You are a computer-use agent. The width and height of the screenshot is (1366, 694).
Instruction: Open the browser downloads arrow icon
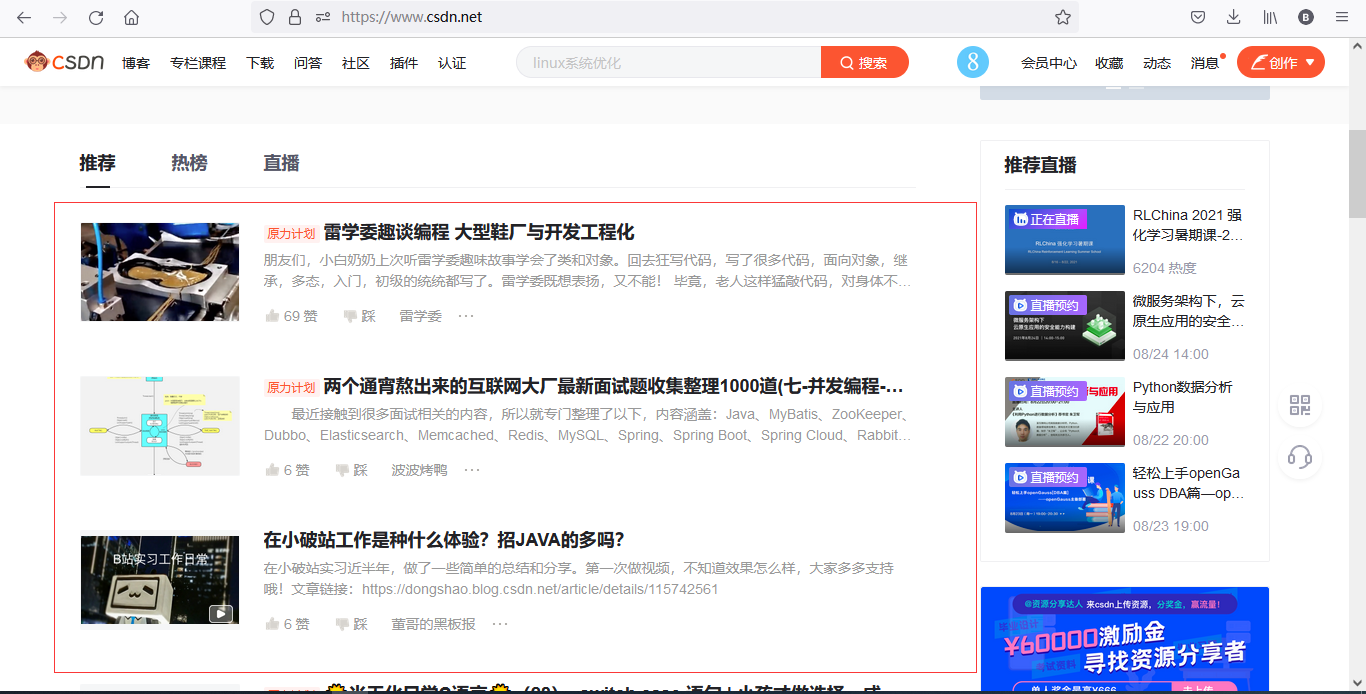(x=1234, y=17)
